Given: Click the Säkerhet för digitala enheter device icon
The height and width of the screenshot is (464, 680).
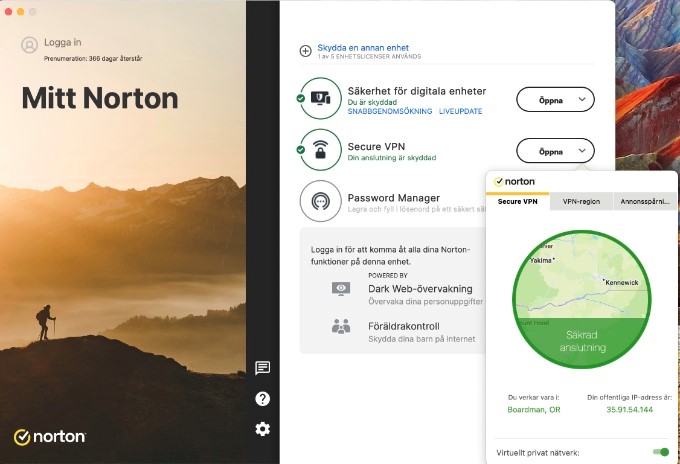Looking at the screenshot, I should point(320,98).
